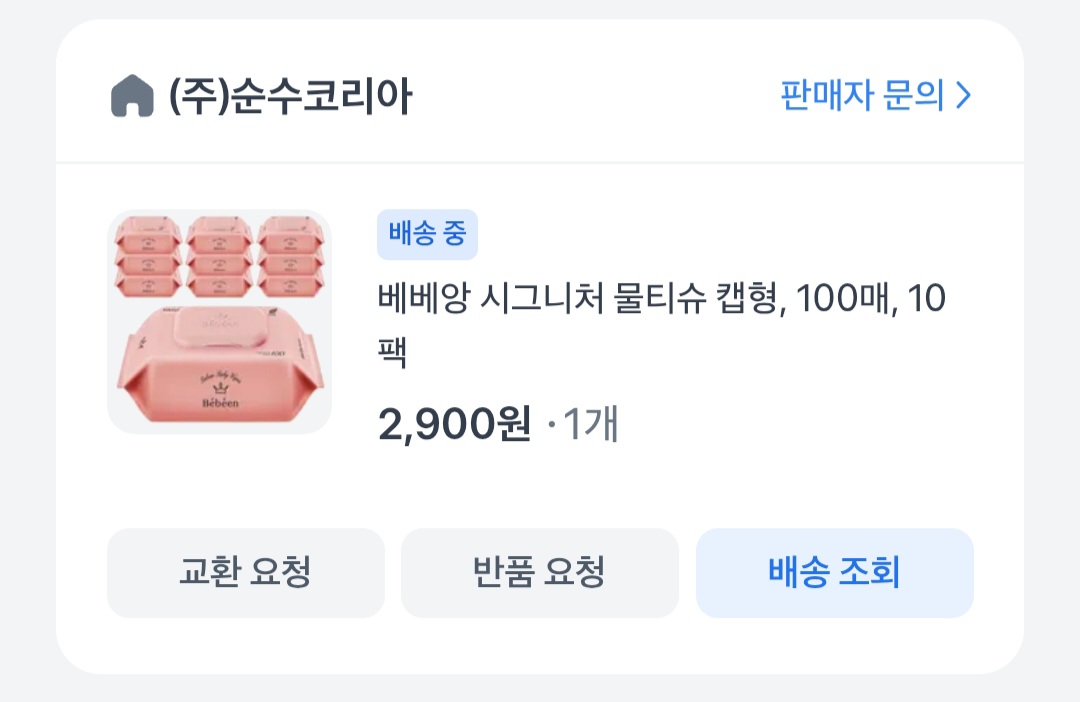Tap the 배송 중 status badge
This screenshot has height=702, width=1080.
point(427,234)
